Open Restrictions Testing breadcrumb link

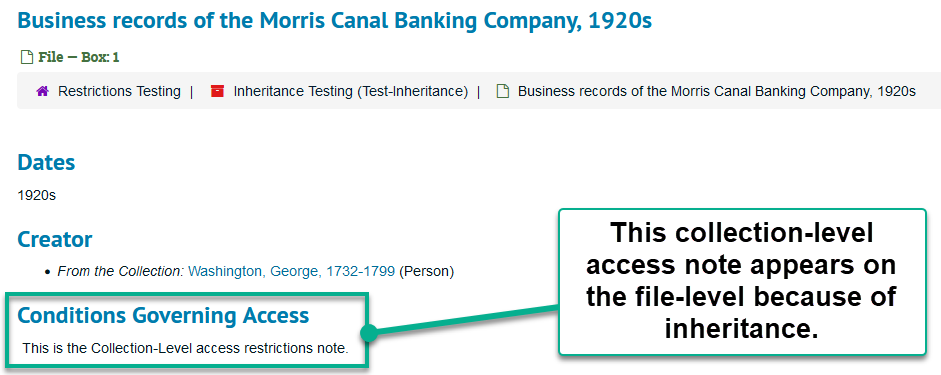pos(119,91)
